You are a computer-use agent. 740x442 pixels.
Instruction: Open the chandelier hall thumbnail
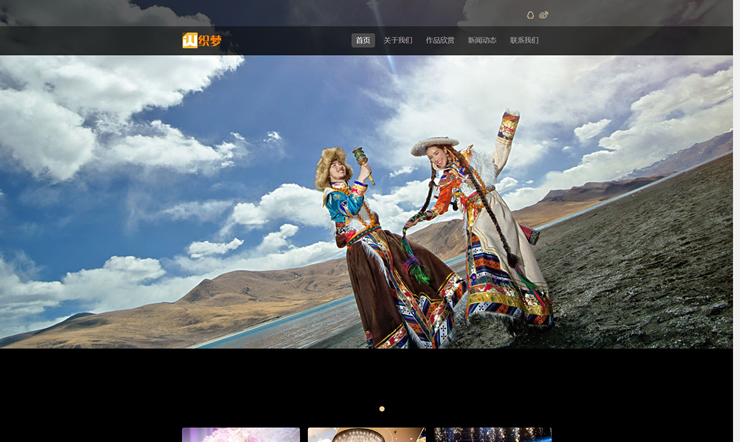pyautogui.click(x=366, y=435)
